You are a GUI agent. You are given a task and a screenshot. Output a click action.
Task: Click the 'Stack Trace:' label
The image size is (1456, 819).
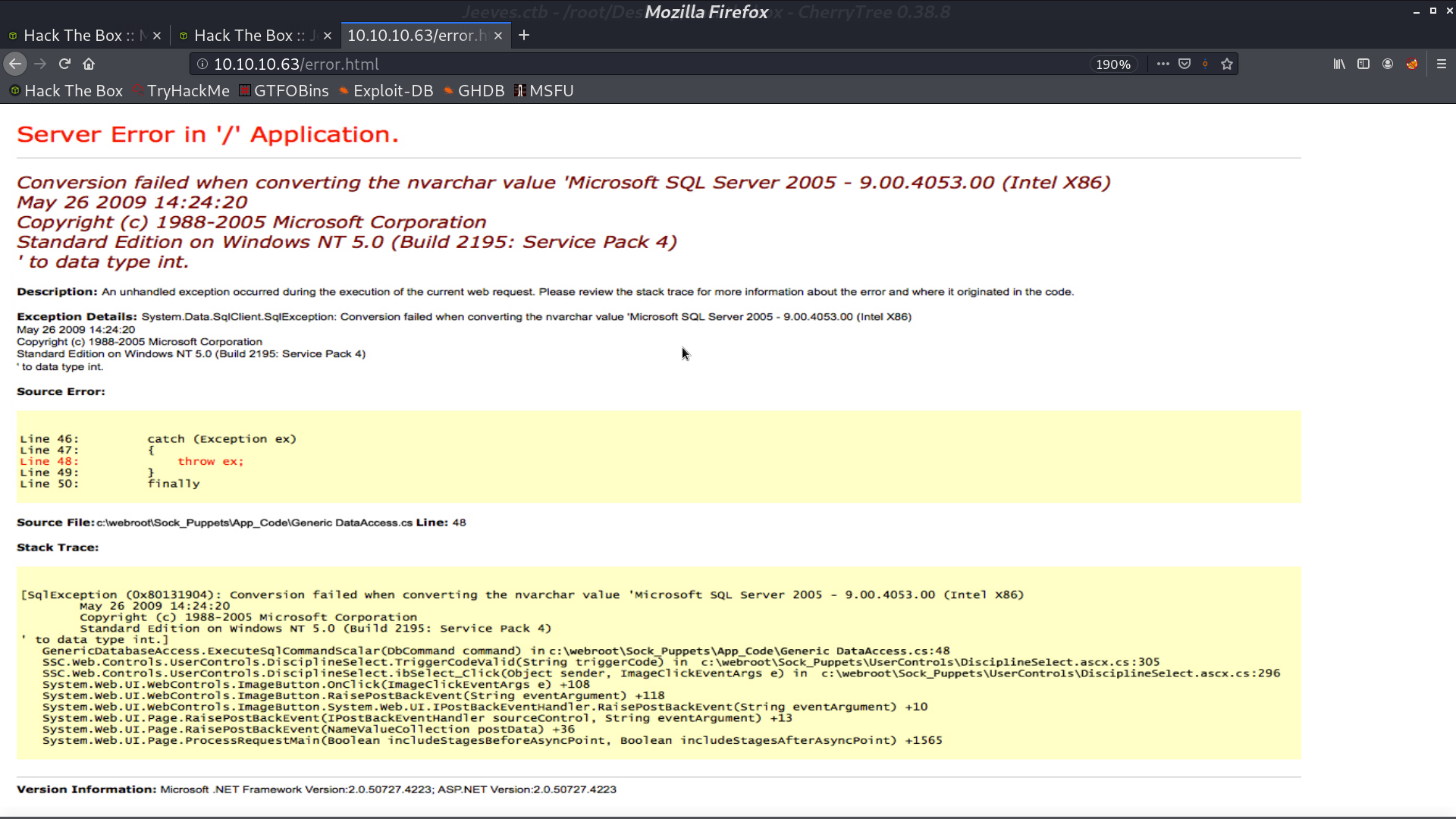click(58, 548)
